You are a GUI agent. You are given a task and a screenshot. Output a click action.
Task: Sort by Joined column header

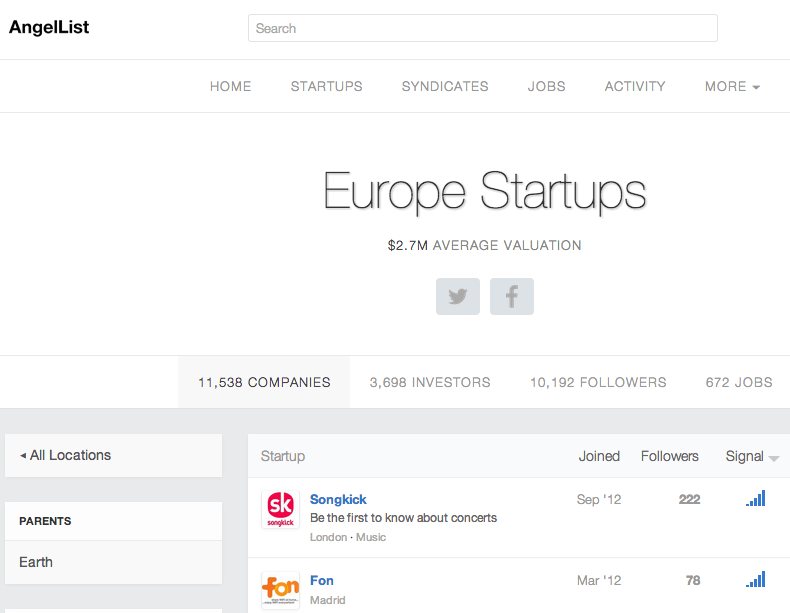point(599,456)
